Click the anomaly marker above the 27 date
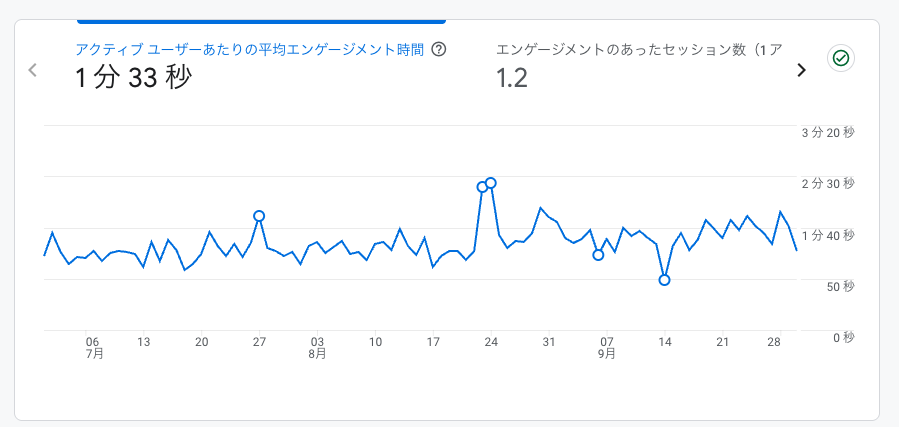Screen dimensions: 899x427 [x=259, y=216]
